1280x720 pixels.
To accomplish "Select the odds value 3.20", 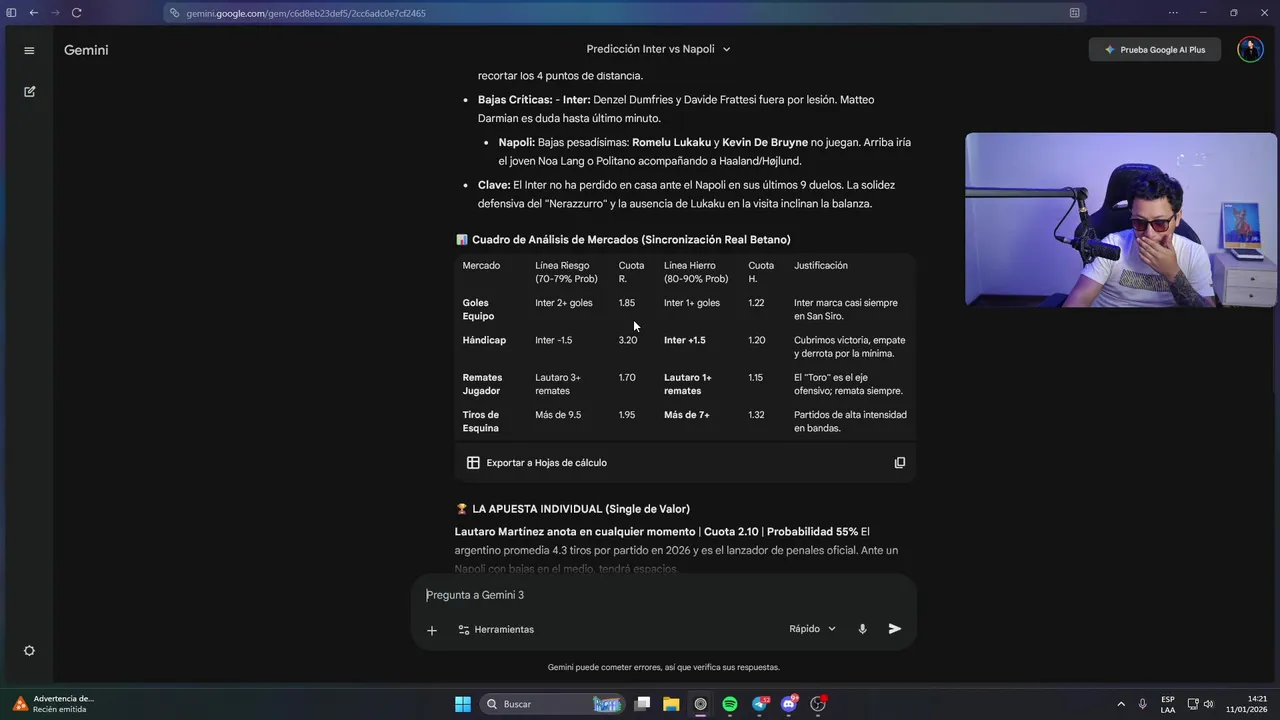I will pyautogui.click(x=627, y=340).
